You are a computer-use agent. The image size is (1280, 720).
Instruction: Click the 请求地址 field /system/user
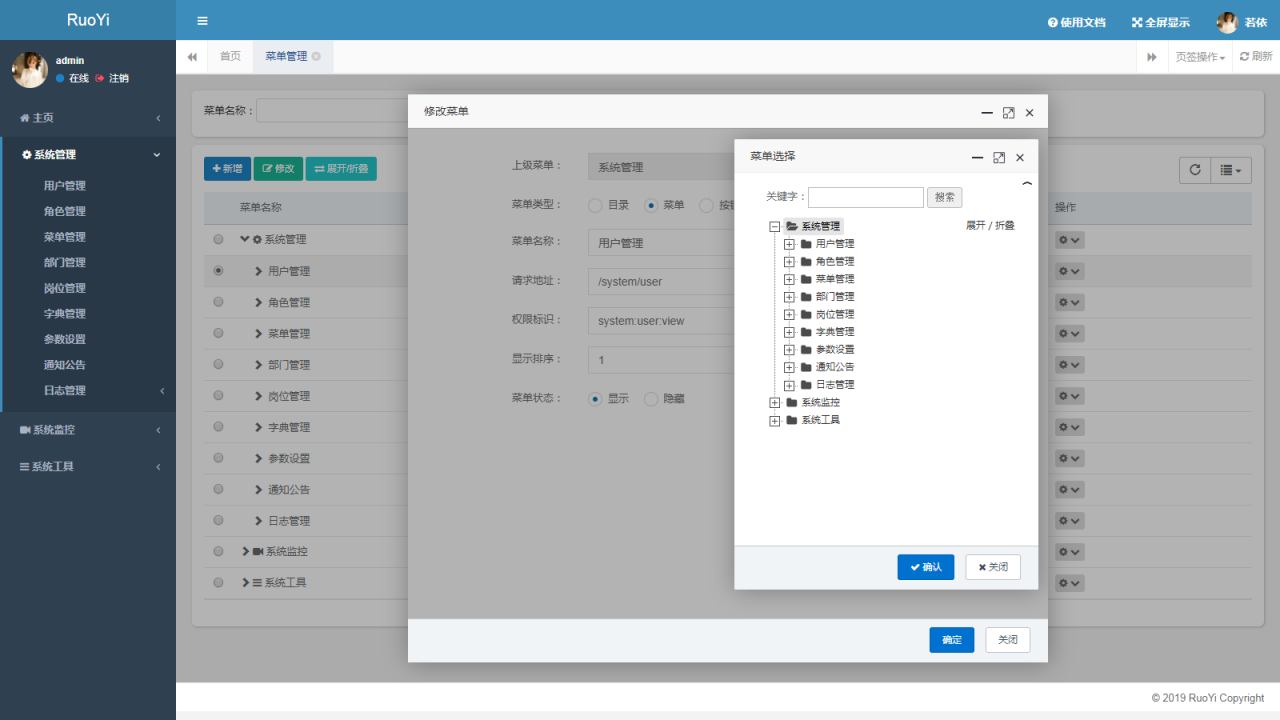click(x=661, y=282)
